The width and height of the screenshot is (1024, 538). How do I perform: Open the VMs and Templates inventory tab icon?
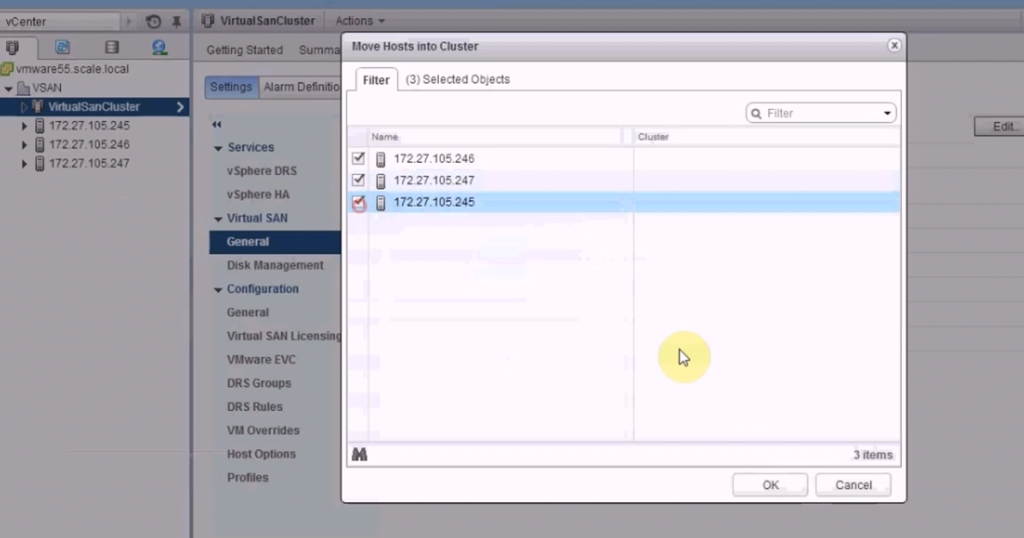coord(62,47)
